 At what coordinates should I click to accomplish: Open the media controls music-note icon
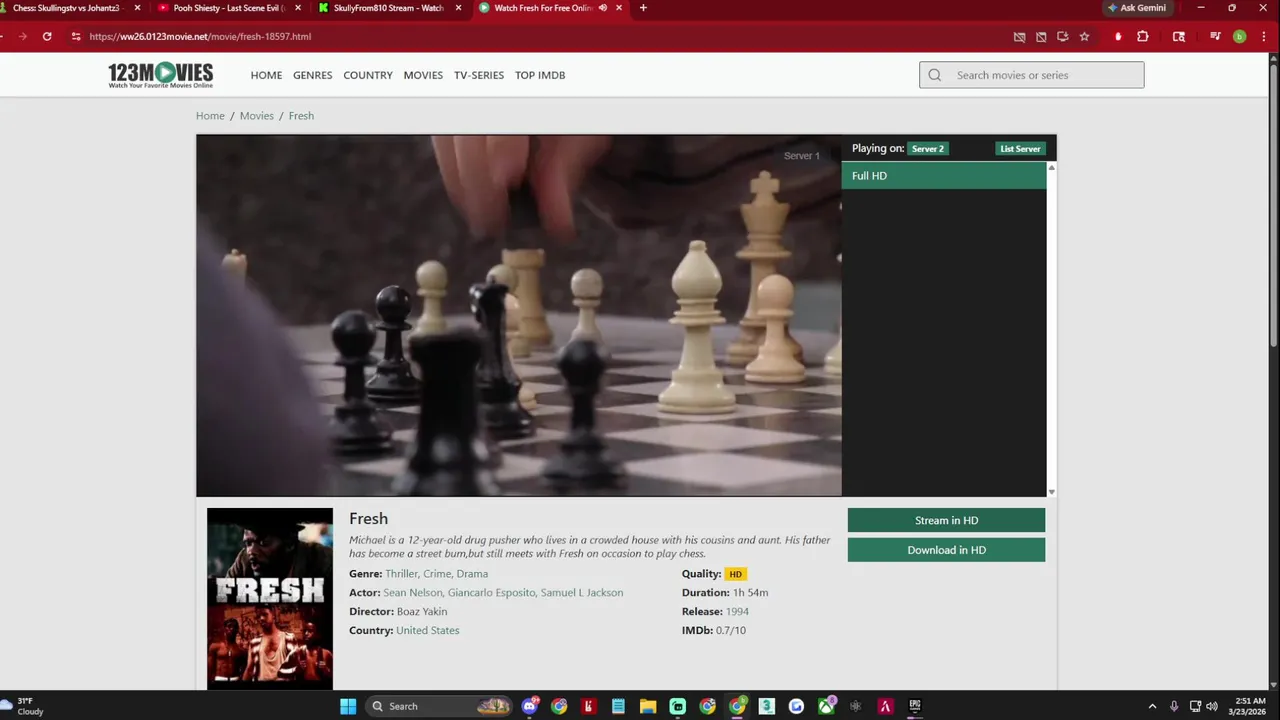pyautogui.click(x=1215, y=36)
